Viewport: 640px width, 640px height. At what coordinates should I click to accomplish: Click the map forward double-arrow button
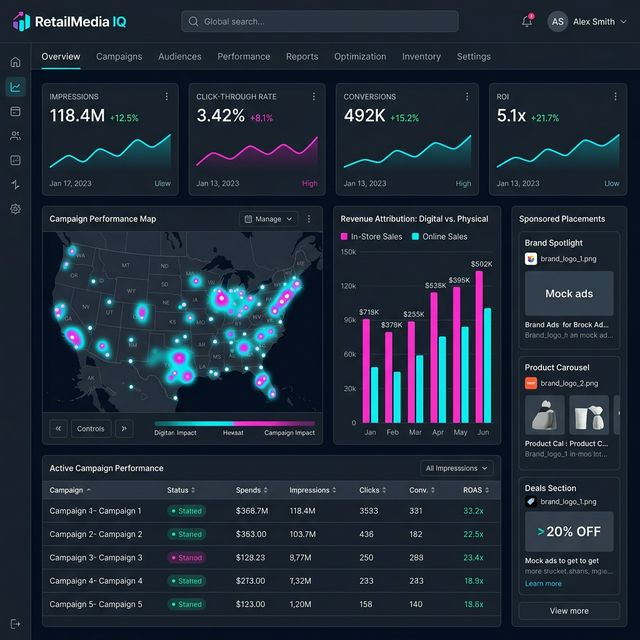[x=124, y=429]
